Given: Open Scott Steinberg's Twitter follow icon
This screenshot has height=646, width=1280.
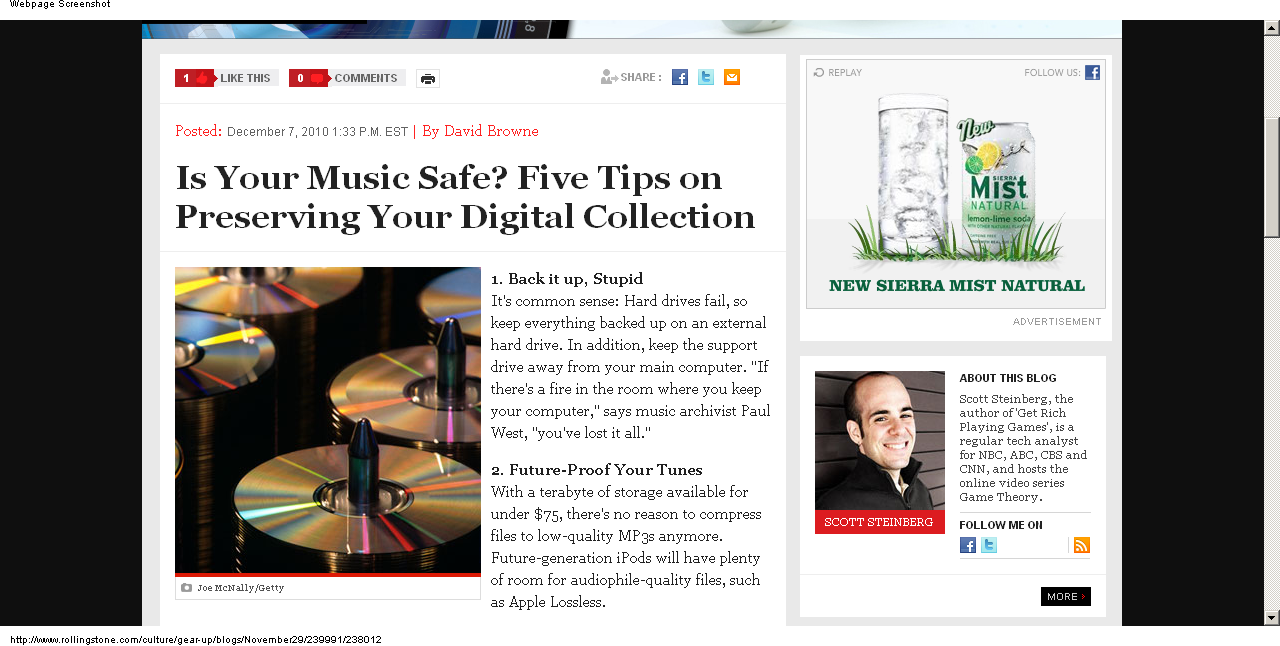Looking at the screenshot, I should click(989, 545).
